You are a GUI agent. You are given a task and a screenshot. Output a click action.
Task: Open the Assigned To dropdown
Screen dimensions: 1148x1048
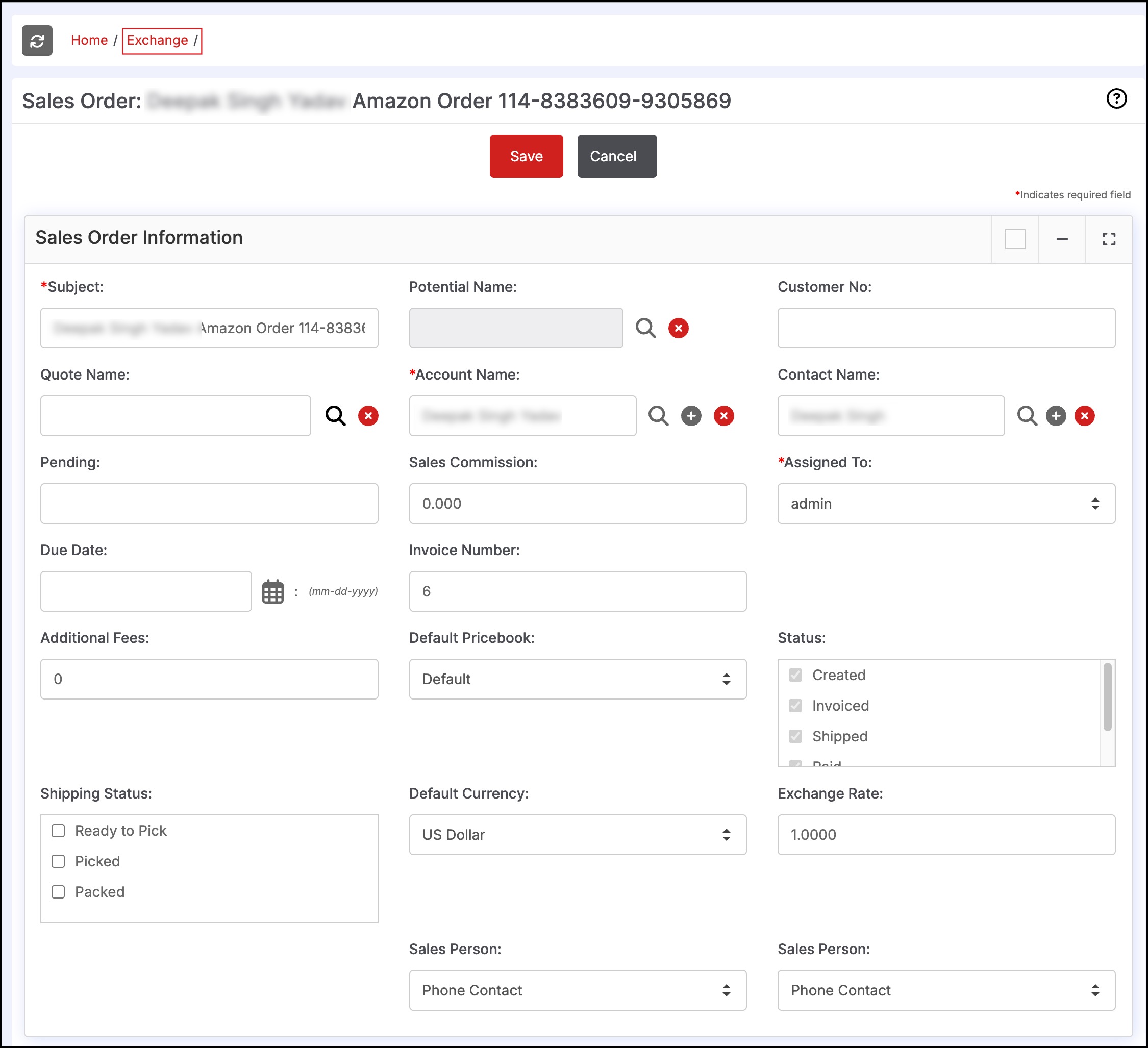[946, 504]
